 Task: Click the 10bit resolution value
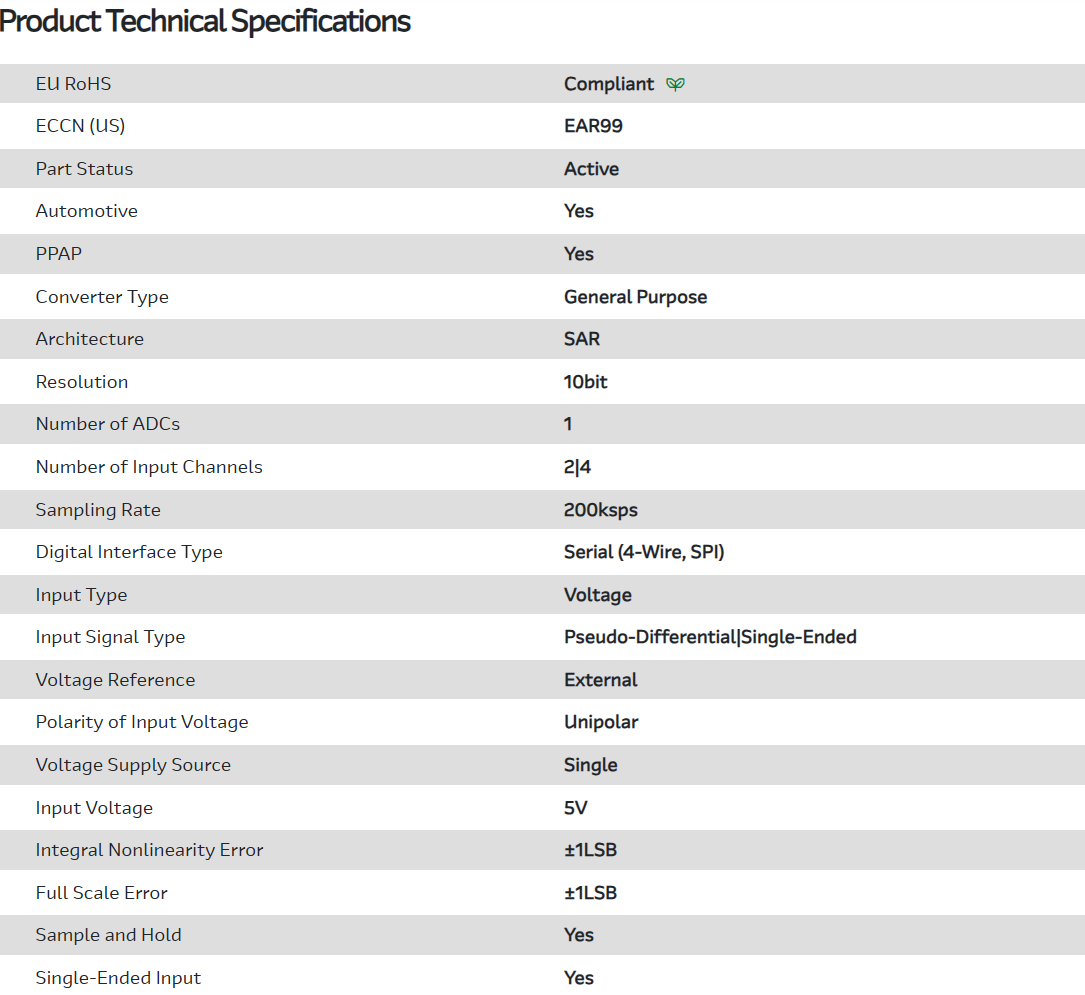(x=585, y=382)
